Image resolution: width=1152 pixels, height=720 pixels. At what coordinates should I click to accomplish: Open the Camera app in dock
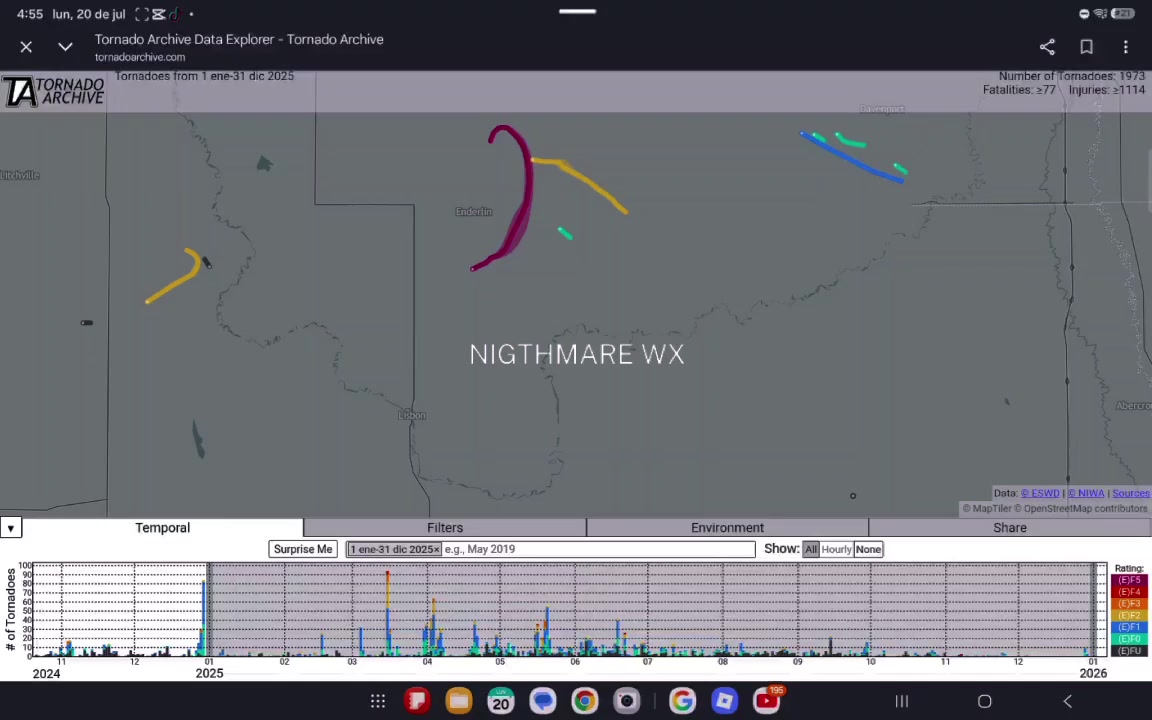click(x=627, y=701)
